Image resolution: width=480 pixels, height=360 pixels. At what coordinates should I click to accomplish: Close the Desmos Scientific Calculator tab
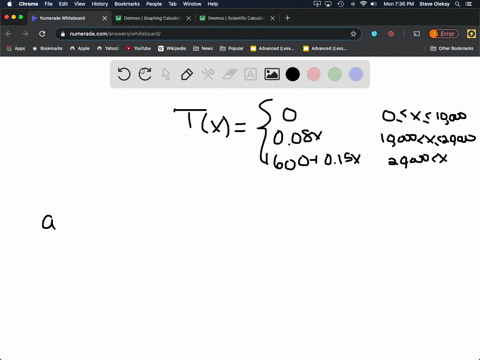coord(273,18)
